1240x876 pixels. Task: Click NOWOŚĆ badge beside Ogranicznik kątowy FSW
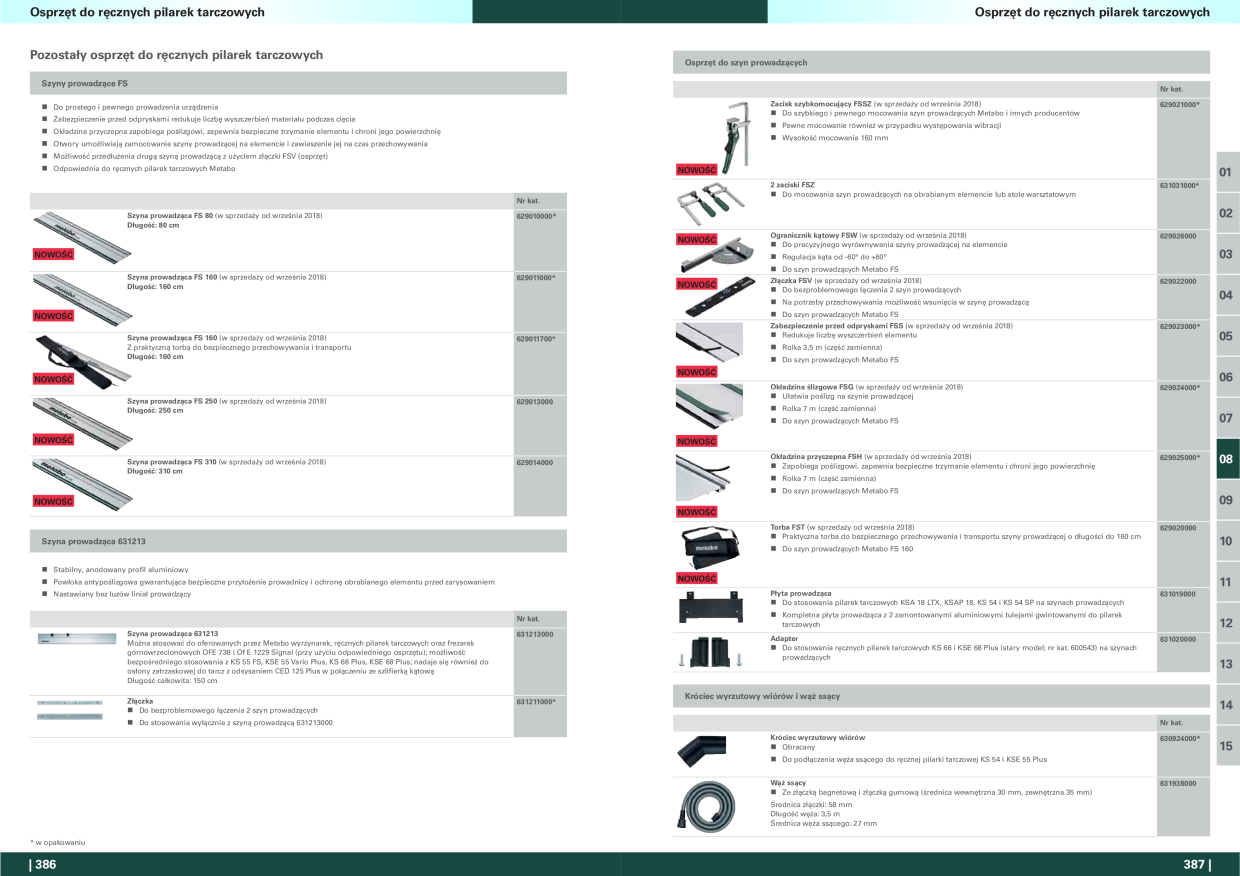pos(697,240)
